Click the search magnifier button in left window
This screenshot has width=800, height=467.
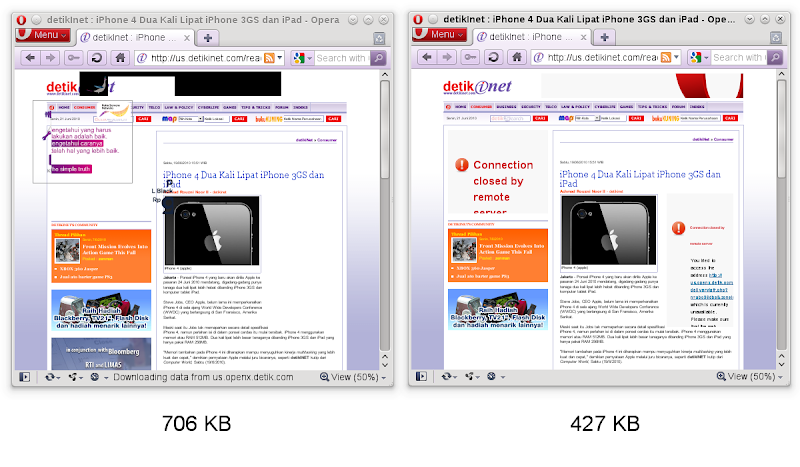[378, 58]
